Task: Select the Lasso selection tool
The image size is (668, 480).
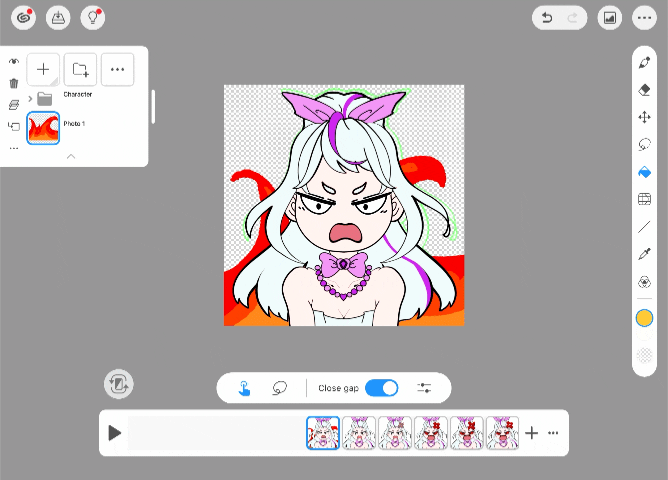Action: pos(645,144)
